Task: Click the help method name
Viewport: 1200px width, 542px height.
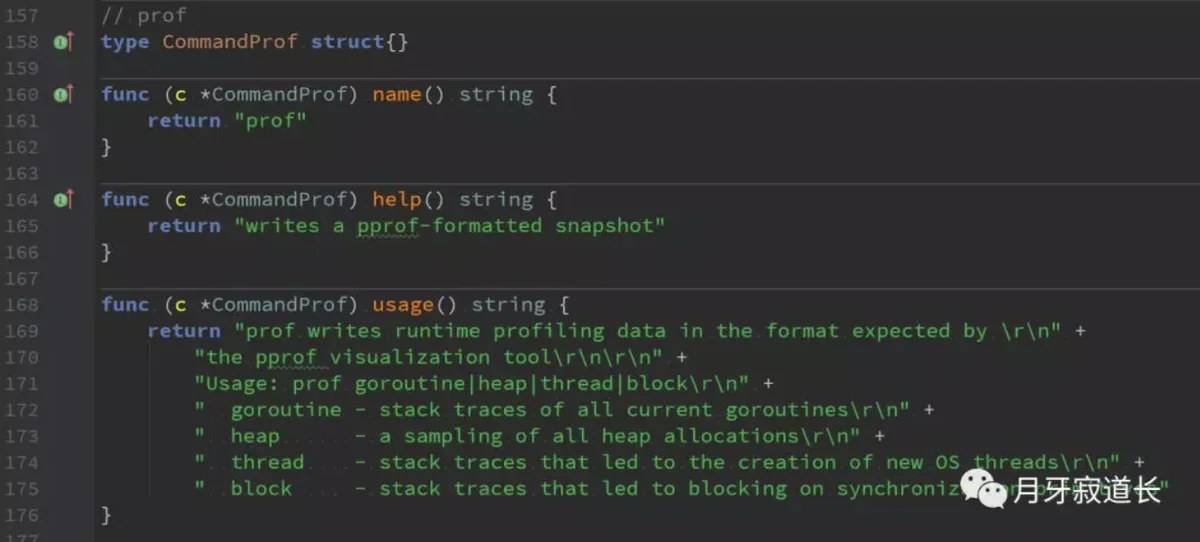Action: click(397, 199)
